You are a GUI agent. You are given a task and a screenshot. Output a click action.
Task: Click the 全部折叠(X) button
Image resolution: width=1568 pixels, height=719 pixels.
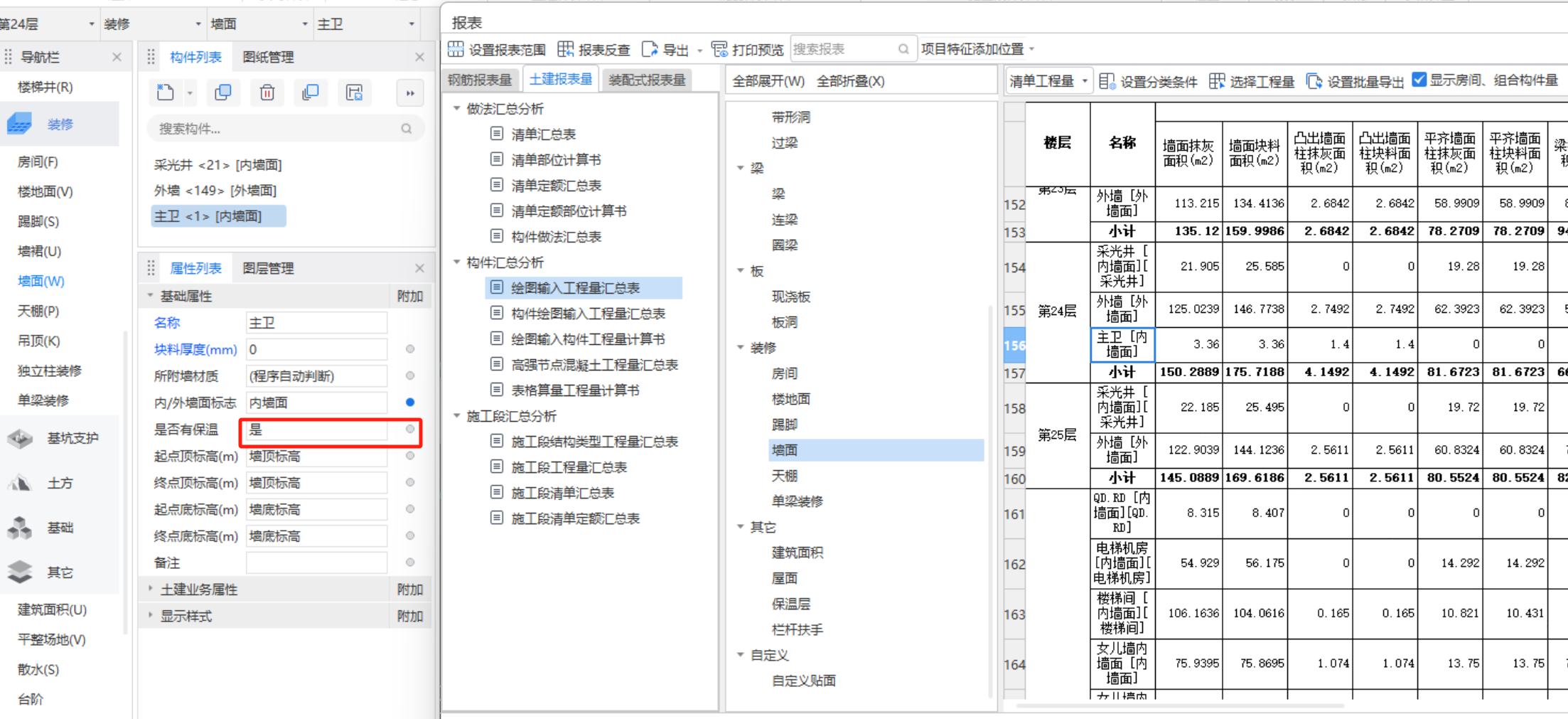coord(851,81)
